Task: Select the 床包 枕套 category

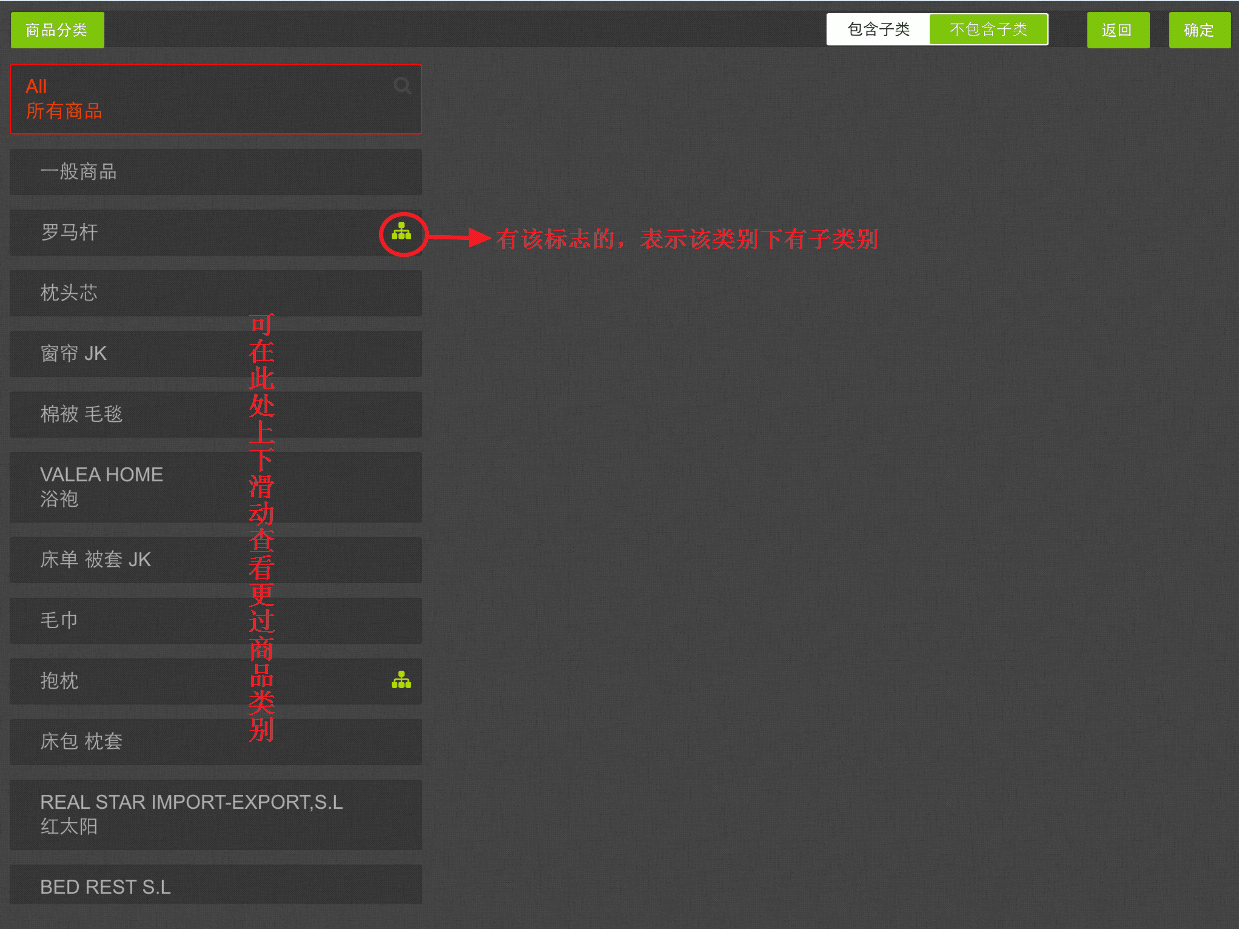Action: pyautogui.click(x=216, y=742)
